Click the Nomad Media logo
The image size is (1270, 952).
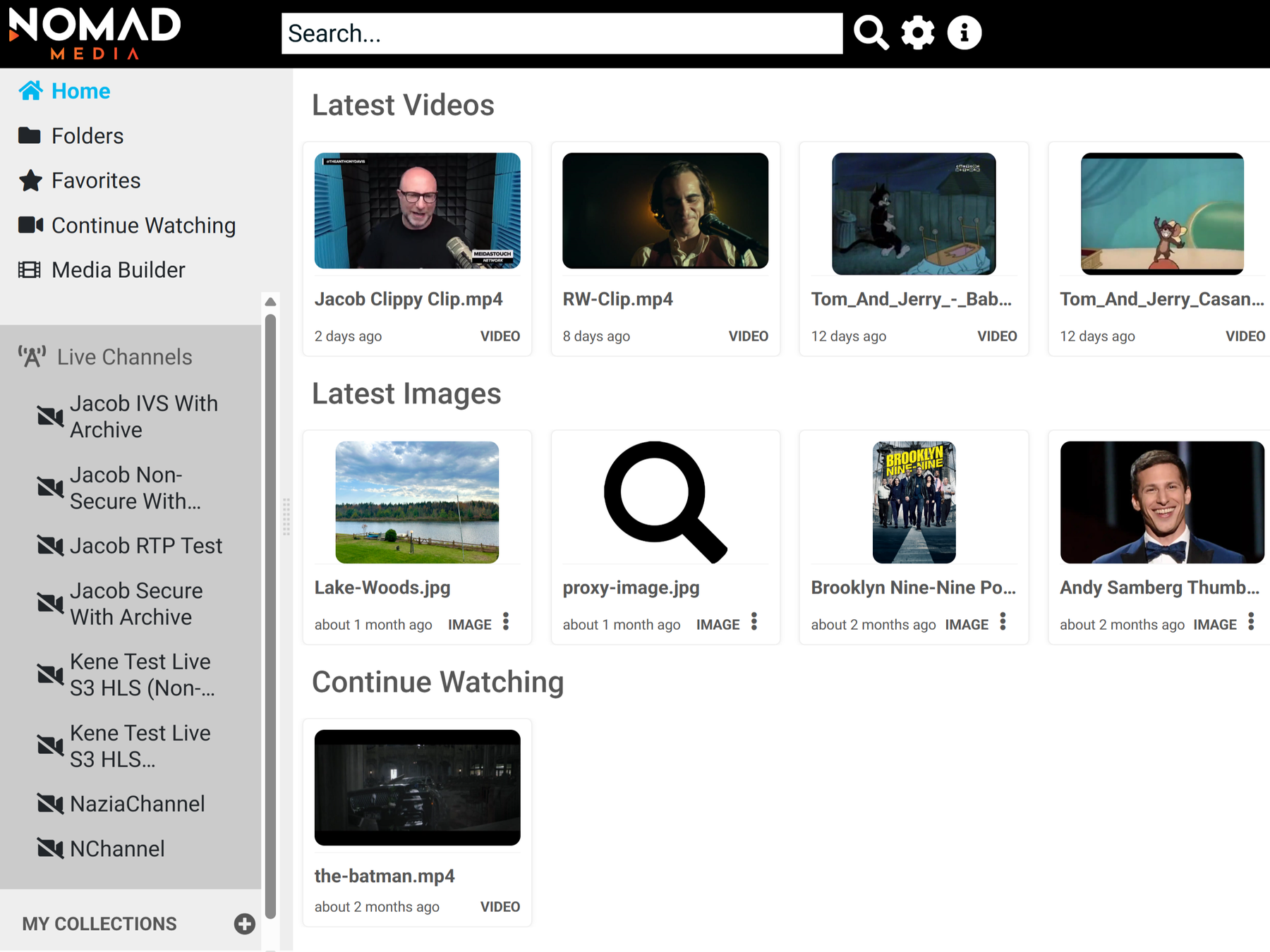(x=95, y=33)
